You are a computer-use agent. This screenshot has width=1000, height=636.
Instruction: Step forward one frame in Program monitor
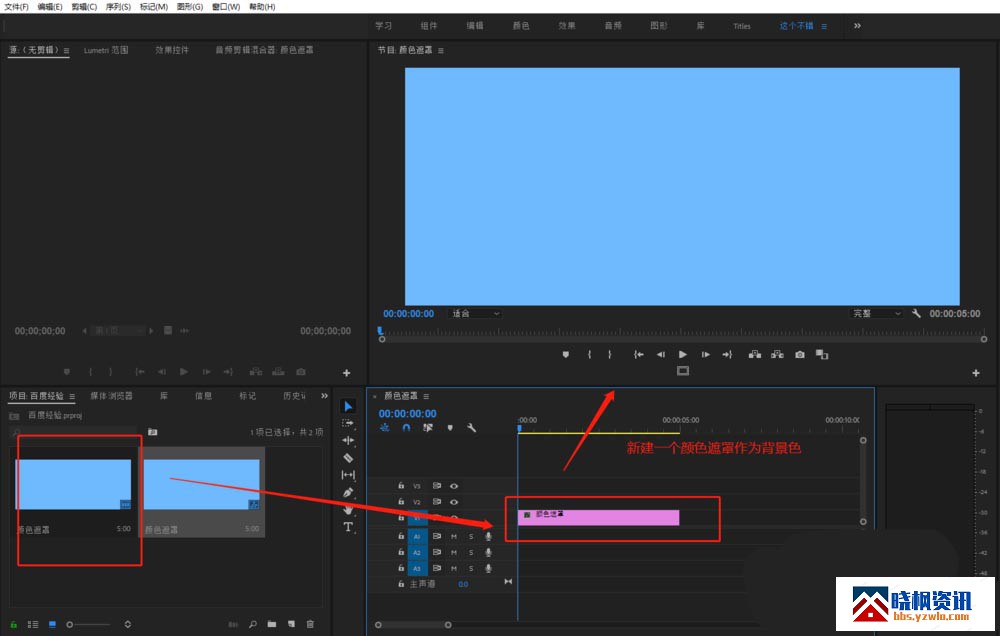pyautogui.click(x=705, y=355)
